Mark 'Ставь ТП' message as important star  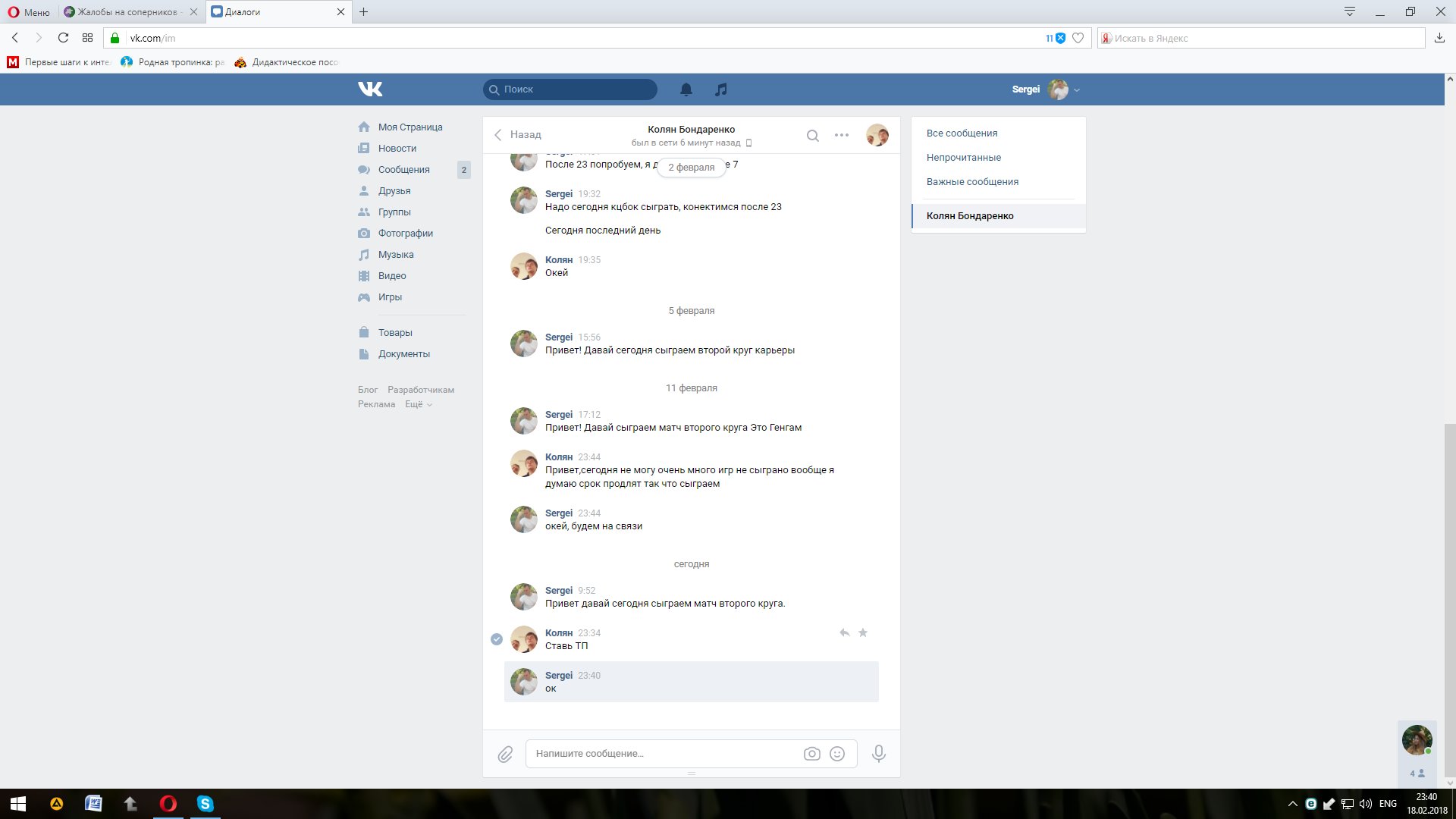863,632
